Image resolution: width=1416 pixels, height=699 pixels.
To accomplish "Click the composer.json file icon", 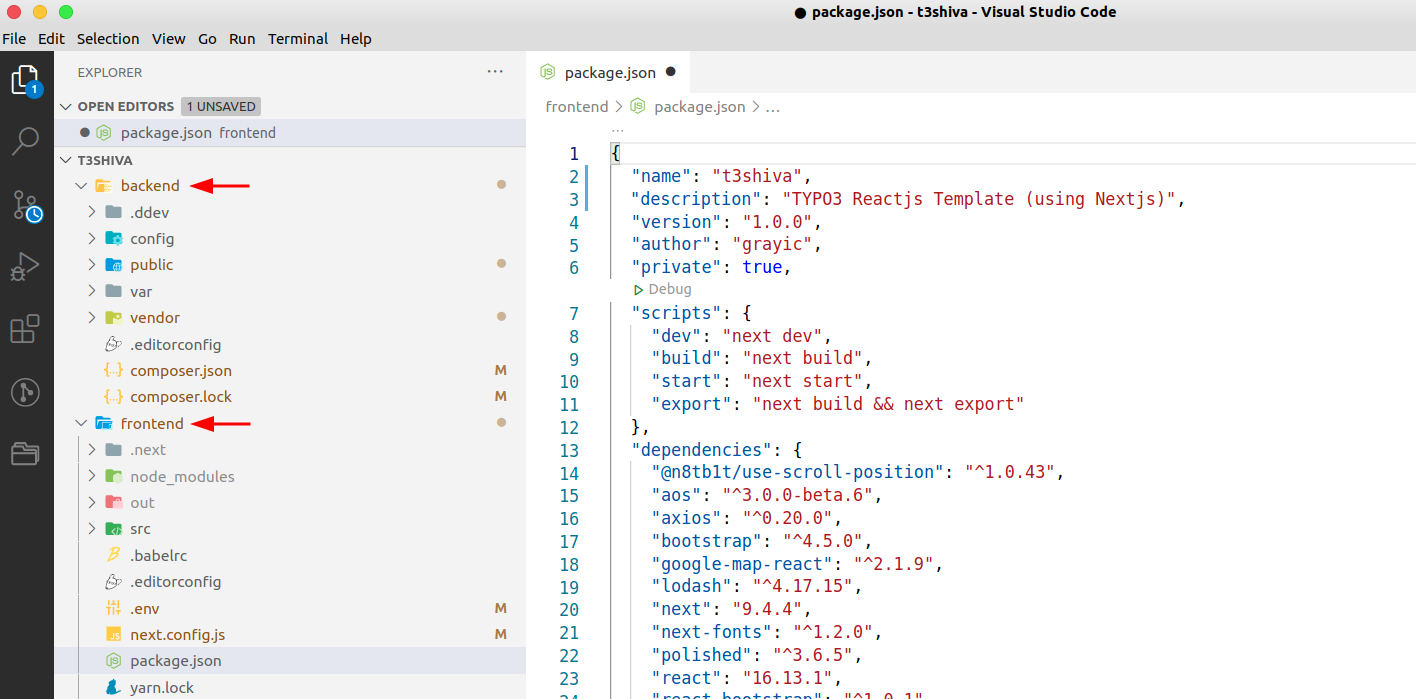I will click(x=113, y=371).
